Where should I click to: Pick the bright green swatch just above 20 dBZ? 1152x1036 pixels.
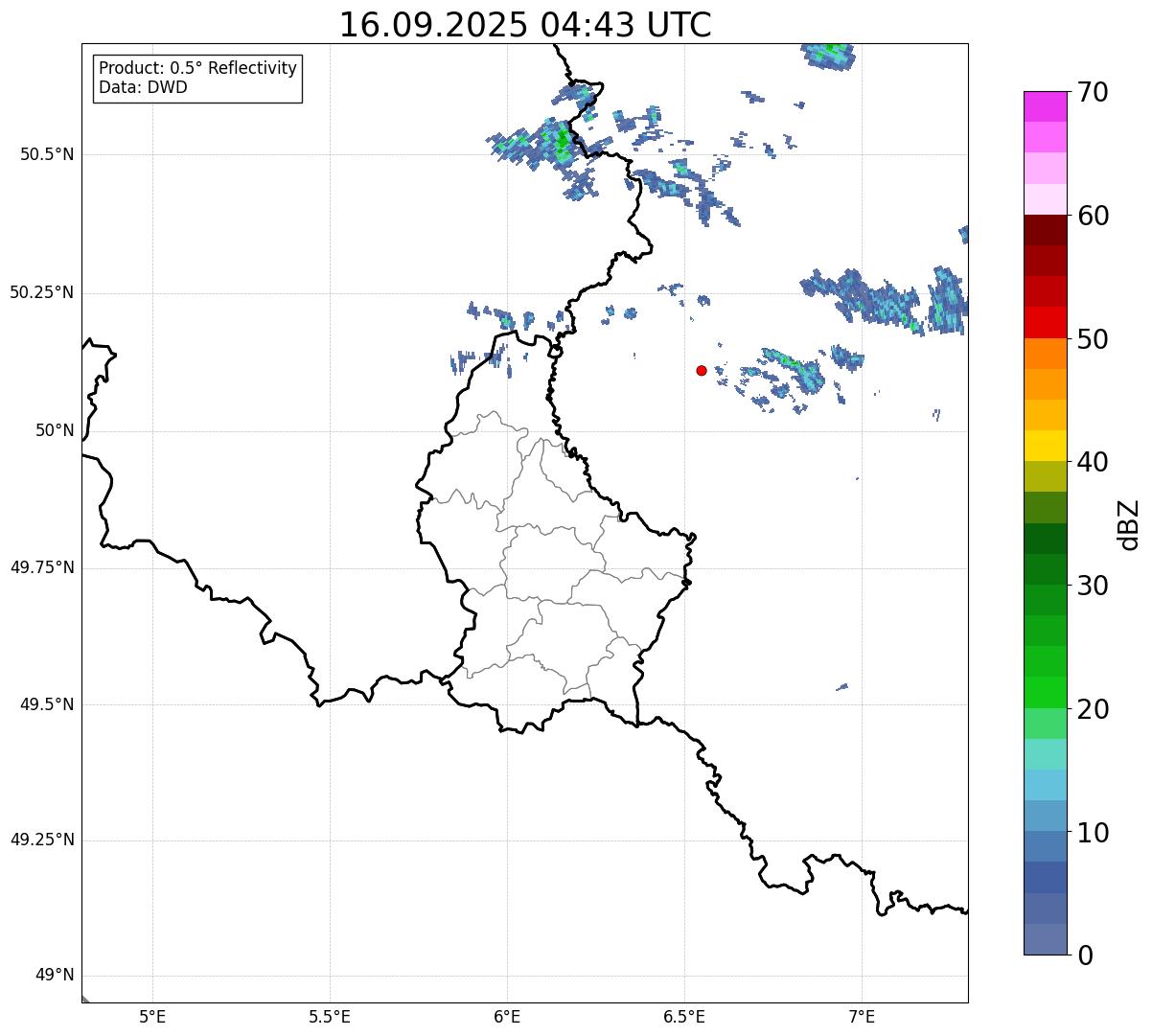(1045, 692)
